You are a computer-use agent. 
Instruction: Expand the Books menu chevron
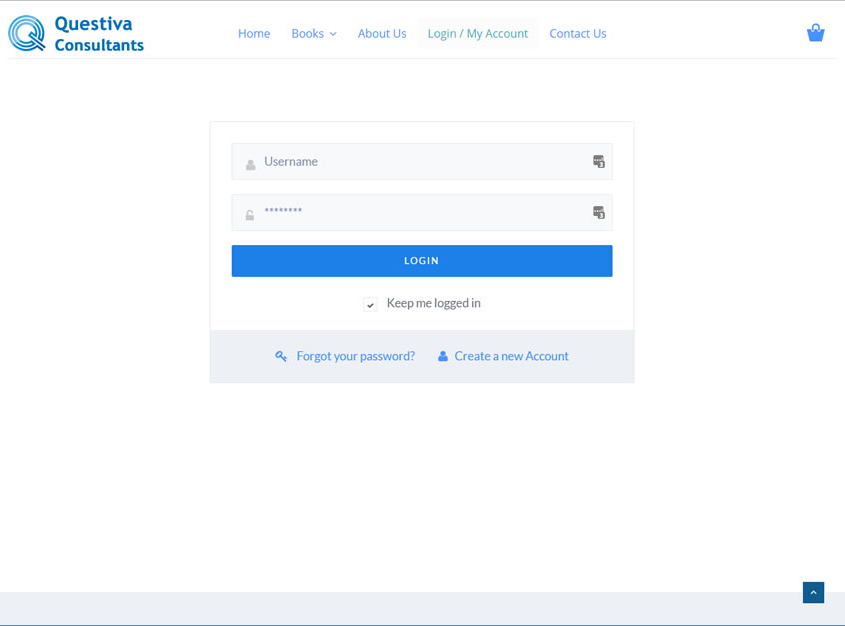(x=333, y=34)
